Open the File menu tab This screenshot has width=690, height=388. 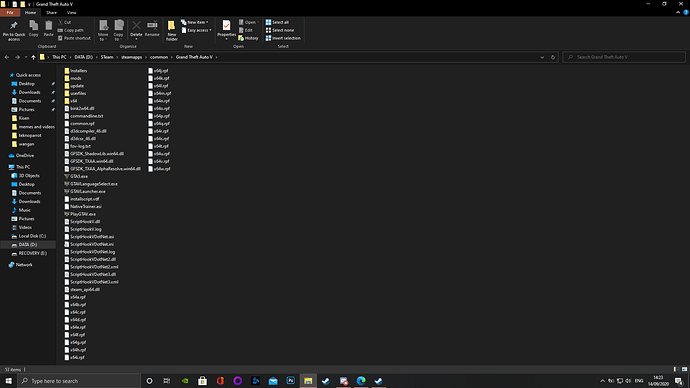point(10,13)
